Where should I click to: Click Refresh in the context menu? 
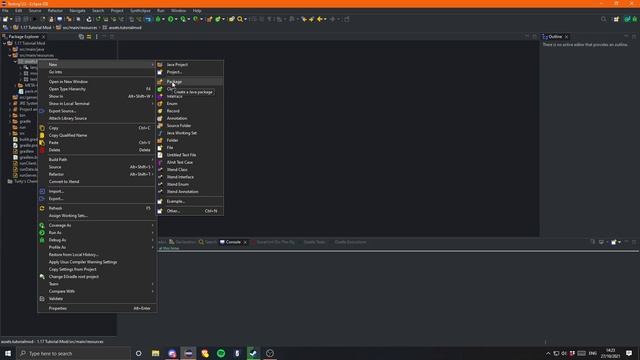[x=97, y=209]
